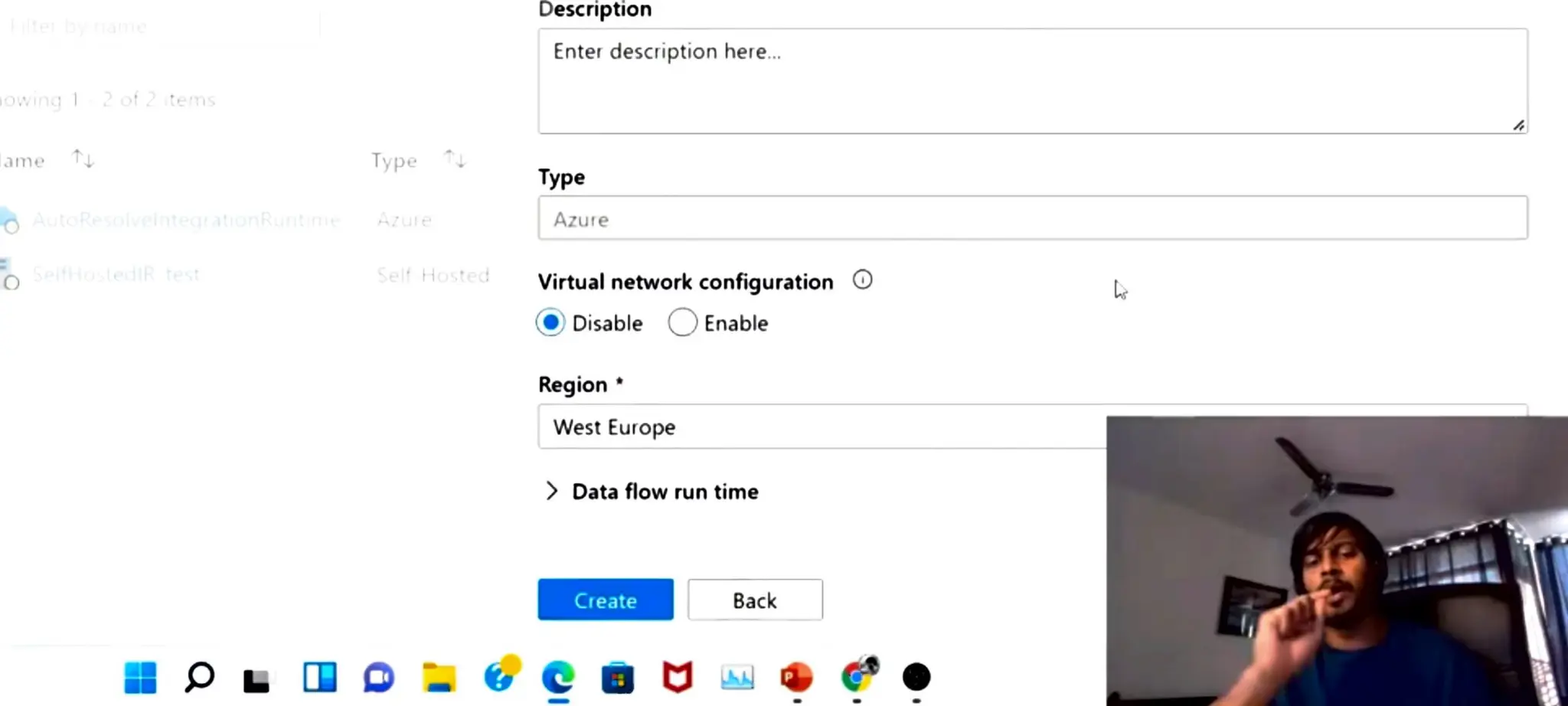Open taskbar Search magnifier
Viewport: 1568px width, 706px height.
tap(199, 678)
